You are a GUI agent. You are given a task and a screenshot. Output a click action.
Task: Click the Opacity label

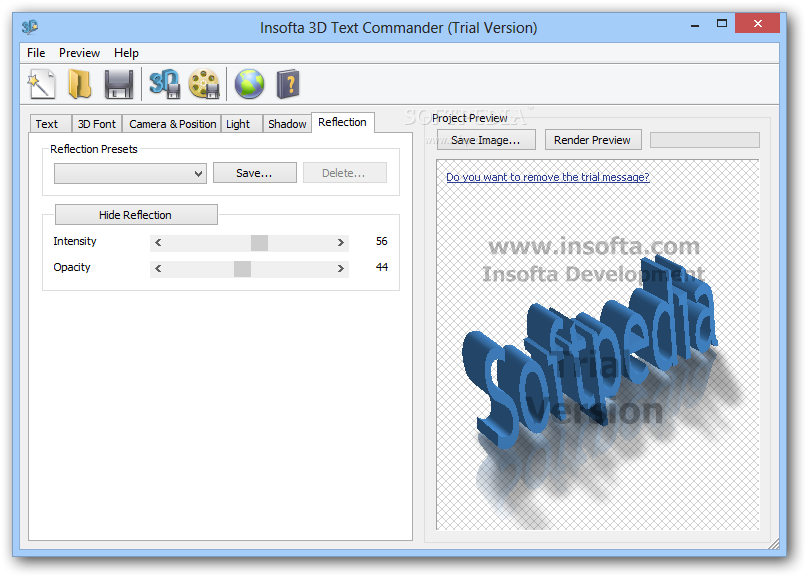[x=72, y=267]
